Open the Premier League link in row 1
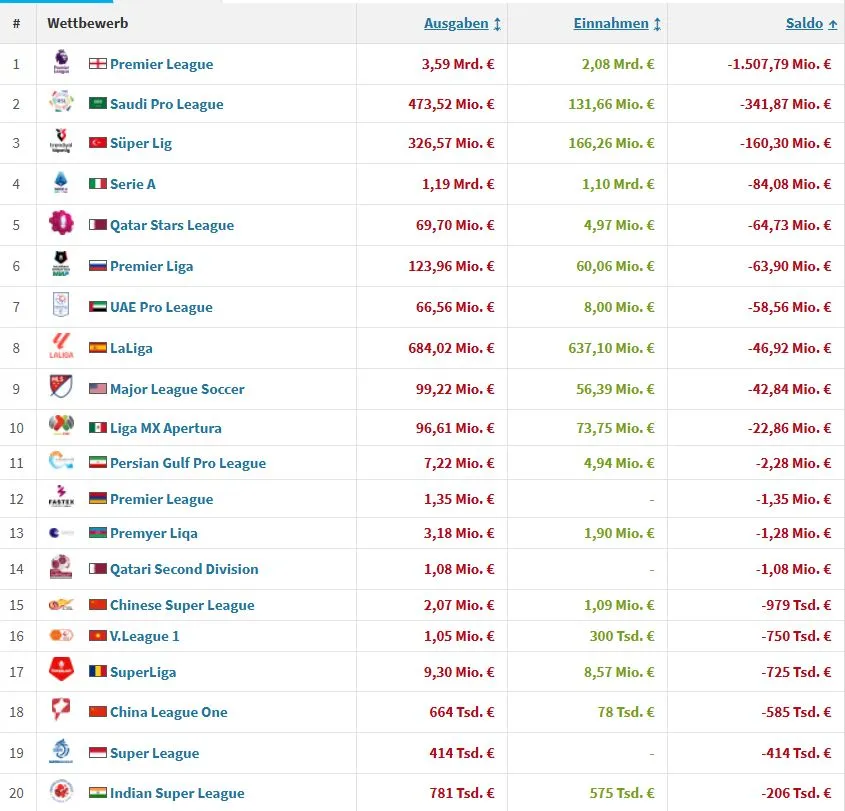845x811 pixels. pos(162,64)
